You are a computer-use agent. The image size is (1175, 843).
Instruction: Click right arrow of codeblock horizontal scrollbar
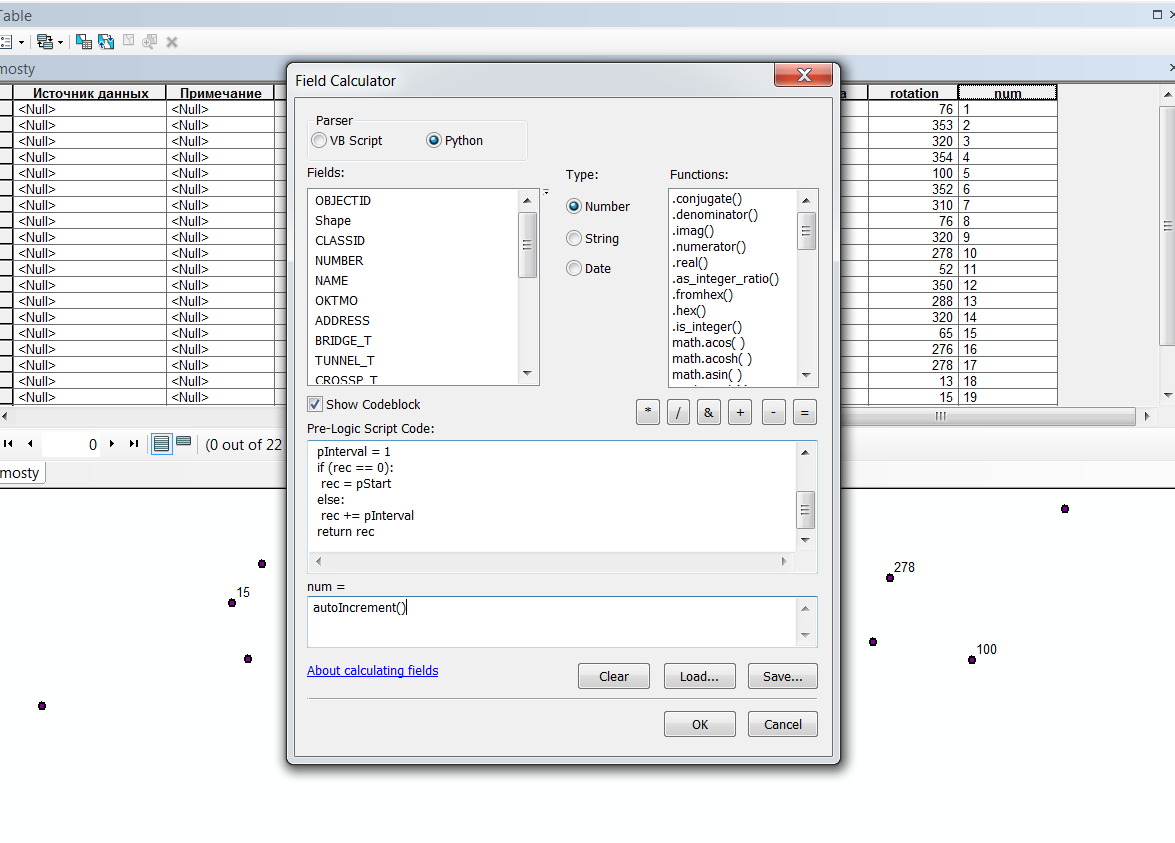784,561
